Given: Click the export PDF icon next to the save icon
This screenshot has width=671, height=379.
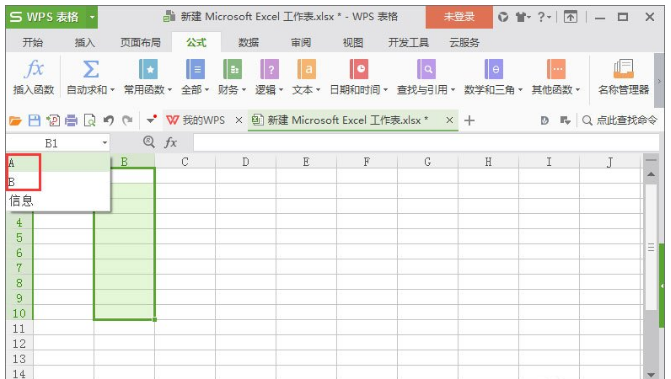Looking at the screenshot, I should point(53,121).
